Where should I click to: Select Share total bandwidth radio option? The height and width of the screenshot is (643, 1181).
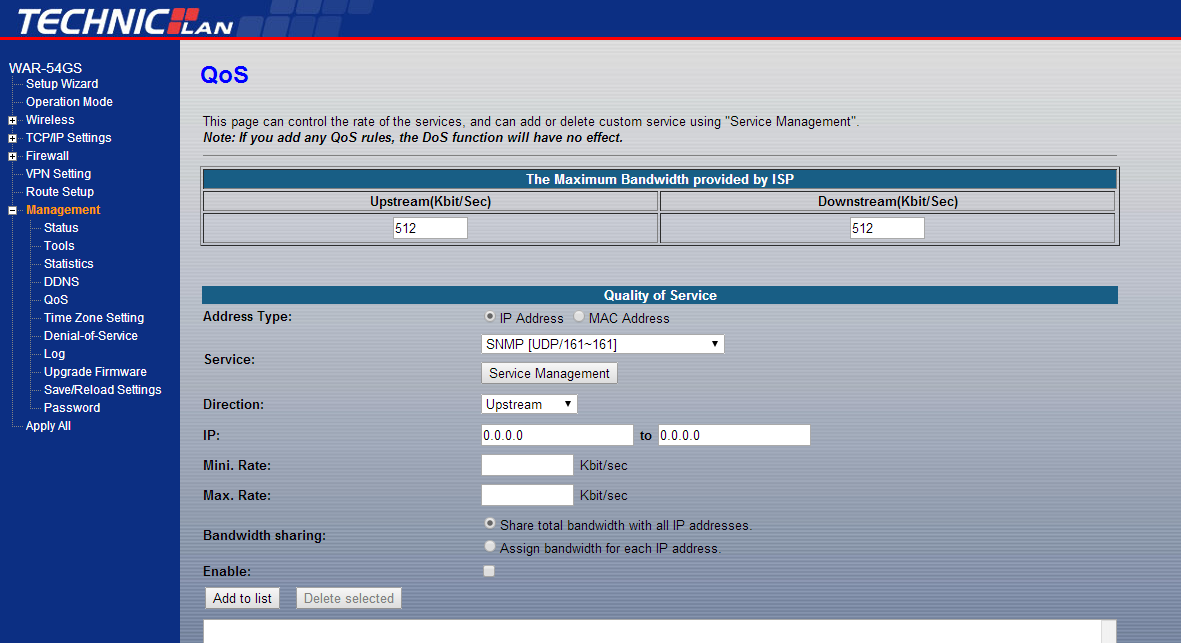pyautogui.click(x=490, y=523)
